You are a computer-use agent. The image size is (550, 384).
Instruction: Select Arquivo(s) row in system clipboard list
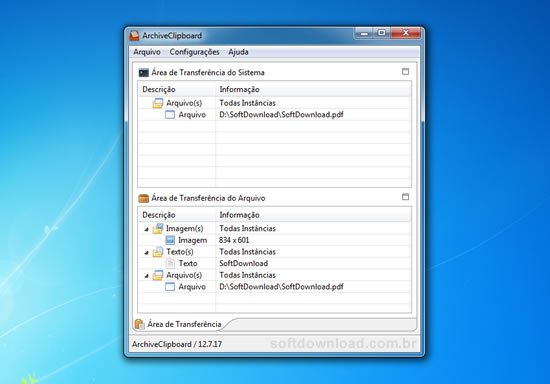click(274, 103)
